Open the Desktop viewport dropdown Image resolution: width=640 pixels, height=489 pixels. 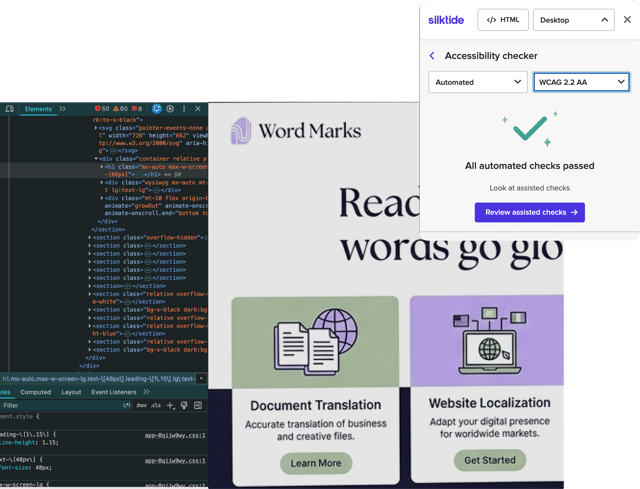[573, 20]
